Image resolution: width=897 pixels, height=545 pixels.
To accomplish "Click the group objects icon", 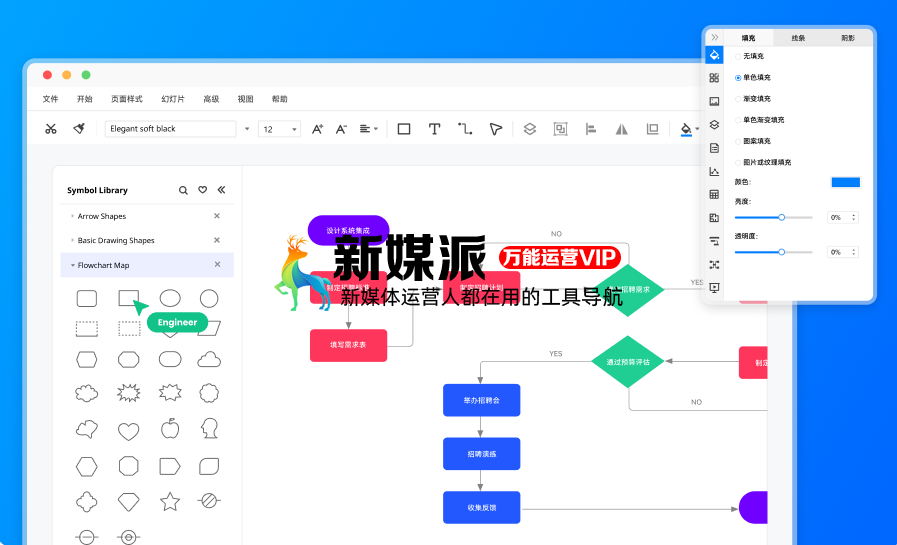I will point(561,129).
